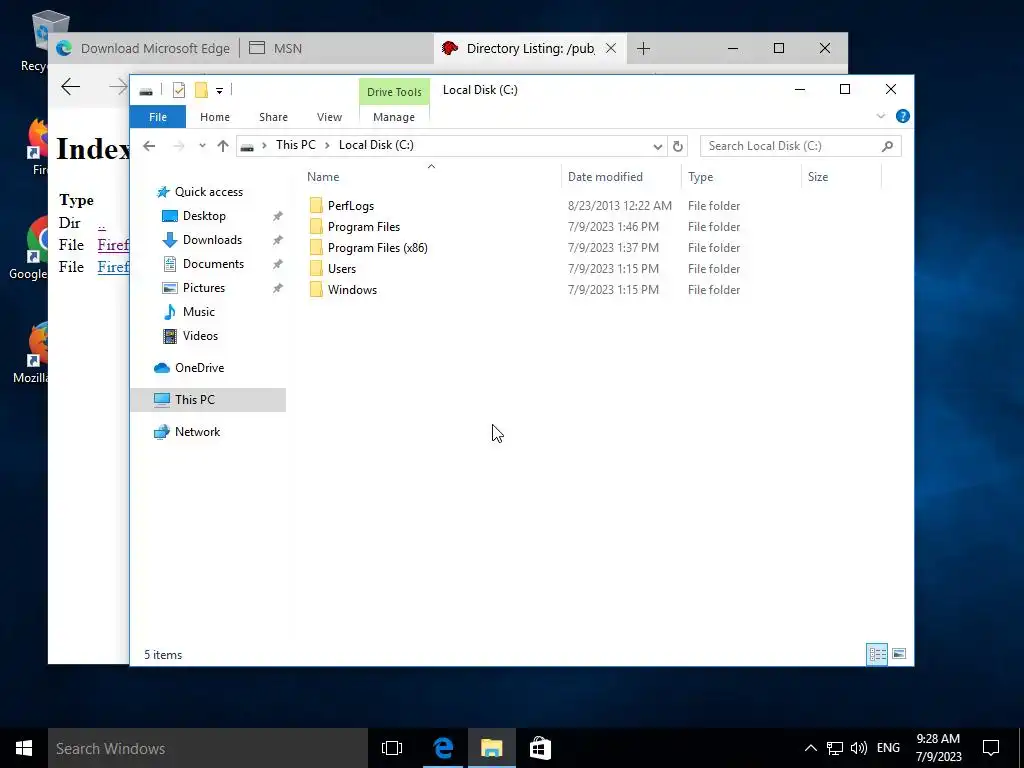Click the search magnifier icon in Explorer

[x=887, y=146]
